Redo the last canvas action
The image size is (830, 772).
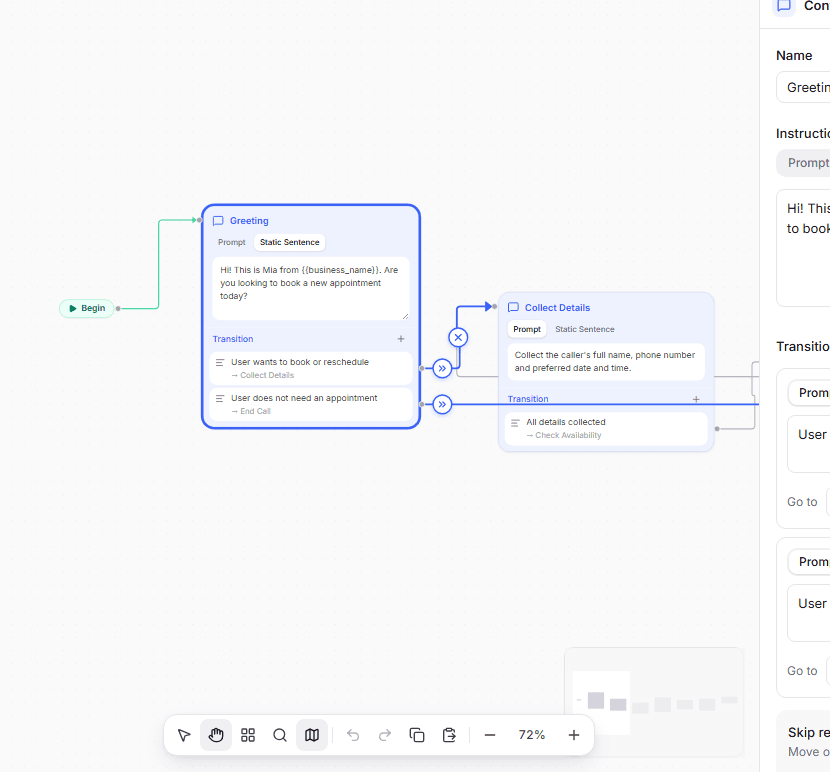(x=385, y=735)
